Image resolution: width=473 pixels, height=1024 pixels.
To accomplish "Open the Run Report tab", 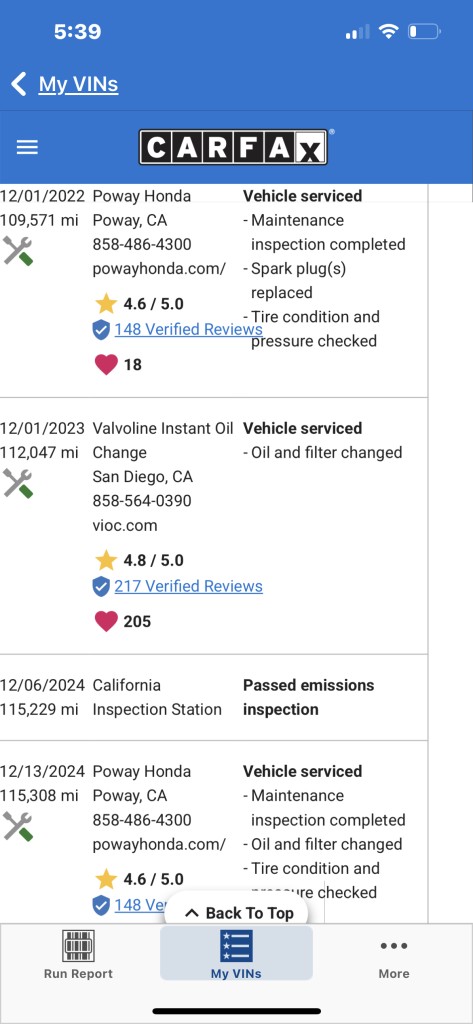I will point(78,955).
